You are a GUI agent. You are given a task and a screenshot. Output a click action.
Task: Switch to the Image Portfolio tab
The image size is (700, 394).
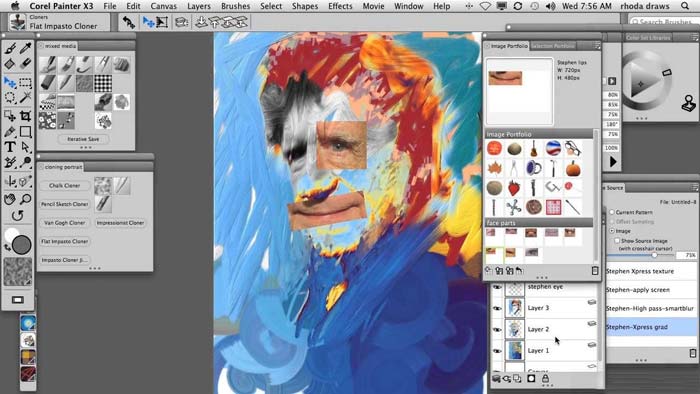(x=508, y=46)
